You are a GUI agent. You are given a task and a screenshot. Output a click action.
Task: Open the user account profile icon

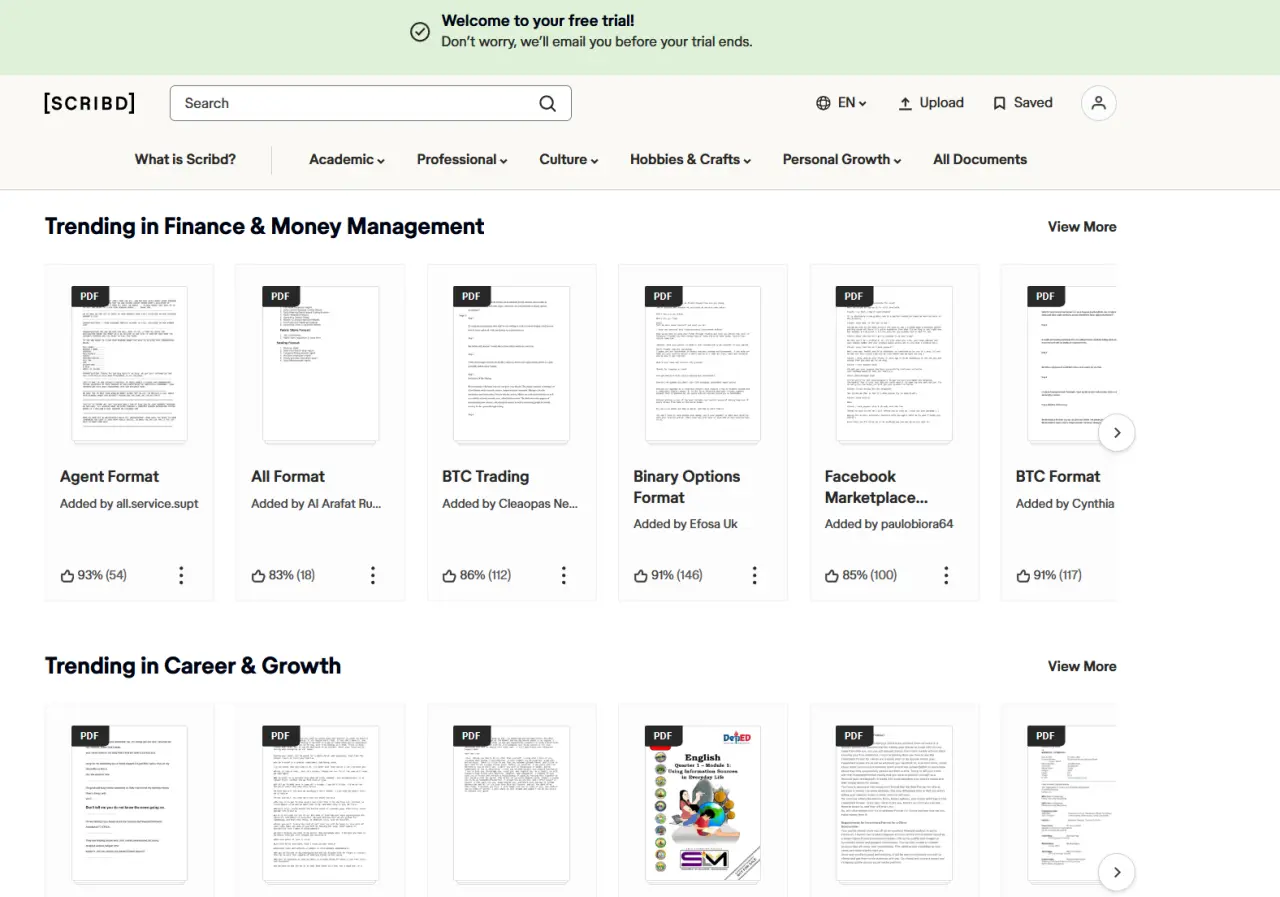pos(1098,103)
